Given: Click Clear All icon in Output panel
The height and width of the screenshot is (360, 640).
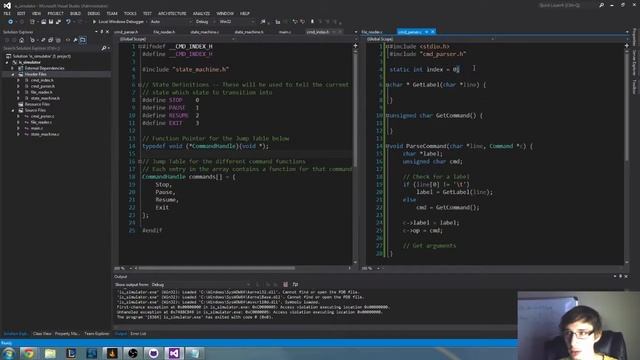Looking at the screenshot, I should click(x=285, y=284).
